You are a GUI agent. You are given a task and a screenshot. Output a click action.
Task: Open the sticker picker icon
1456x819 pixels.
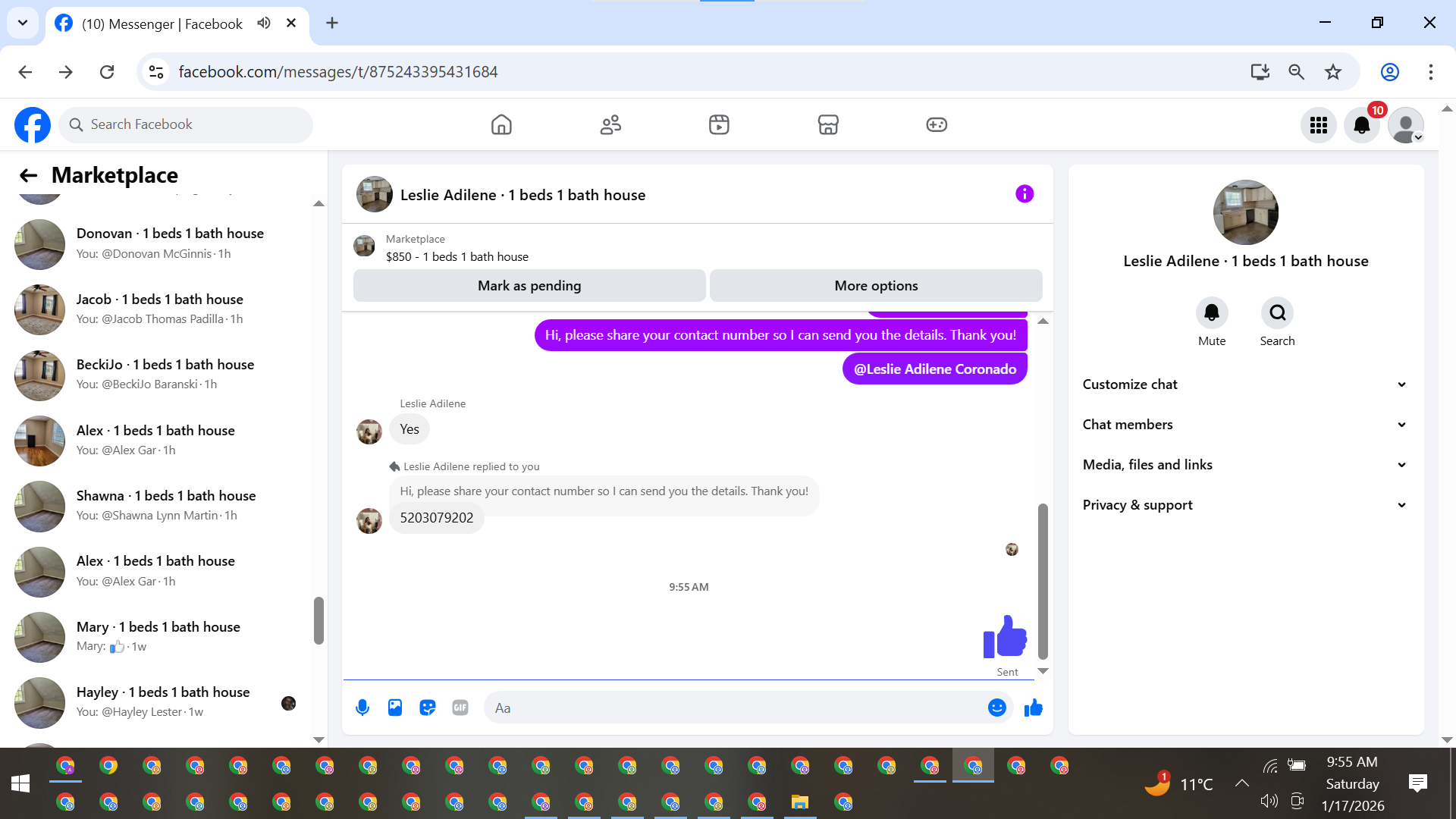(428, 708)
